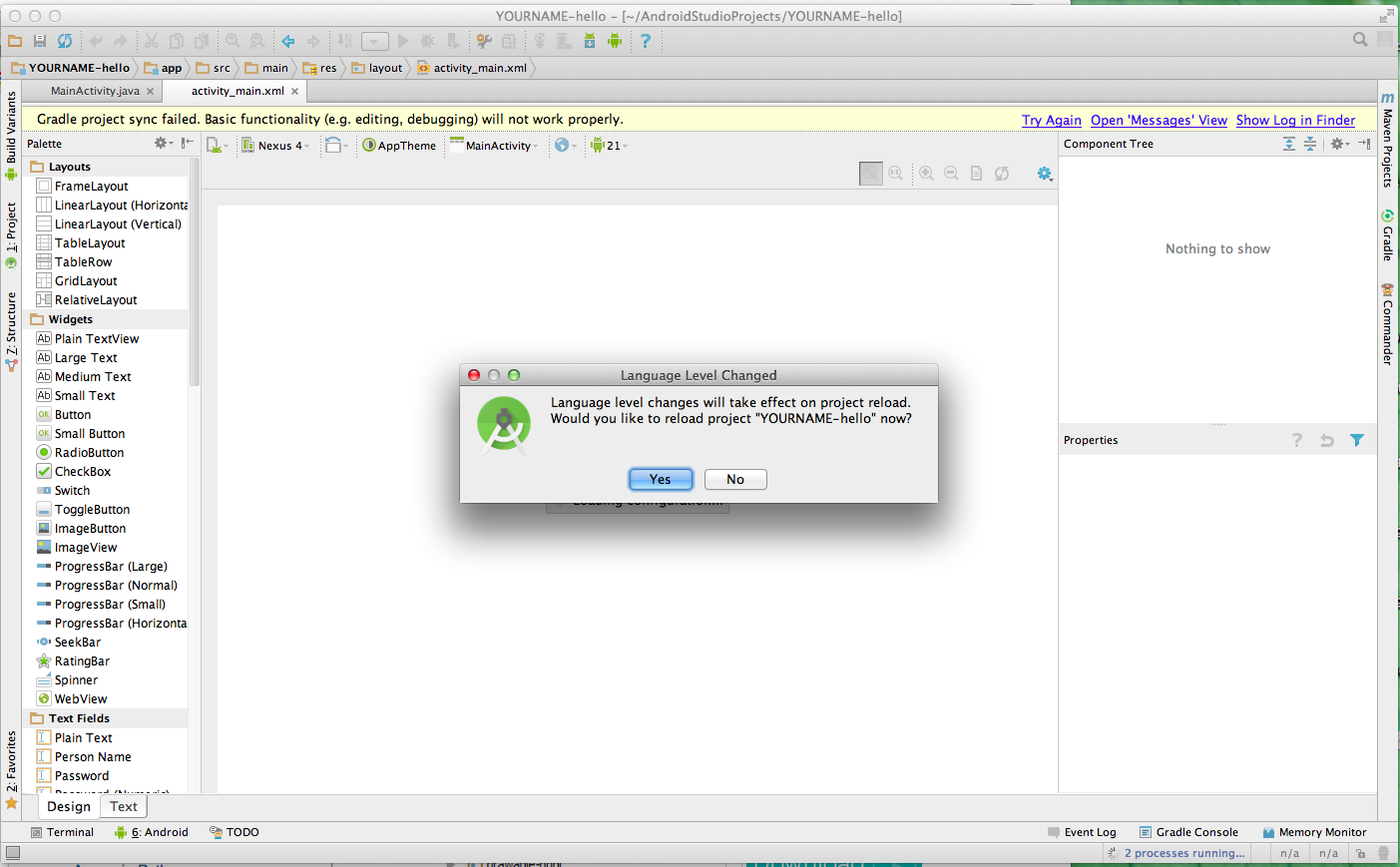
Task: Click No in the Language Level dialog
Action: tap(735, 480)
